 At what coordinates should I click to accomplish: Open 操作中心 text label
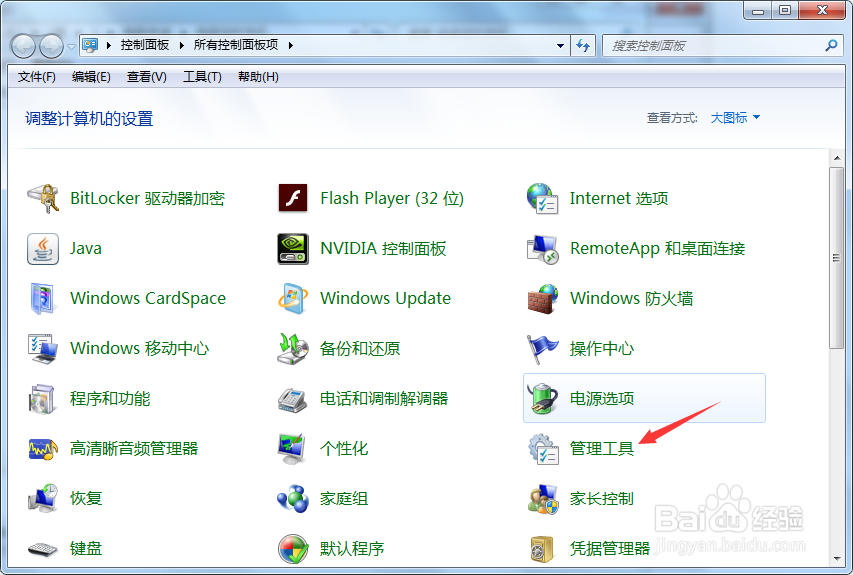[602, 349]
